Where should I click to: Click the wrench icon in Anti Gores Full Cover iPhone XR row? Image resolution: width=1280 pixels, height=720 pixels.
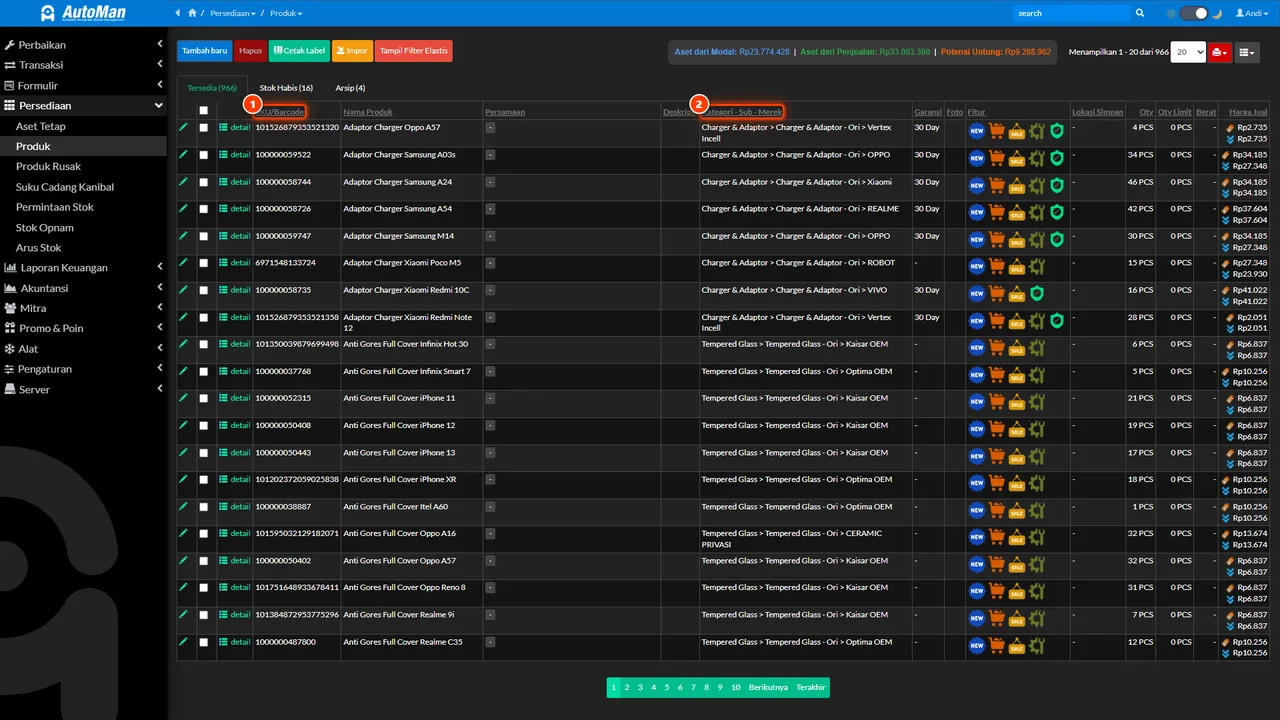pyautogui.click(x=1037, y=483)
